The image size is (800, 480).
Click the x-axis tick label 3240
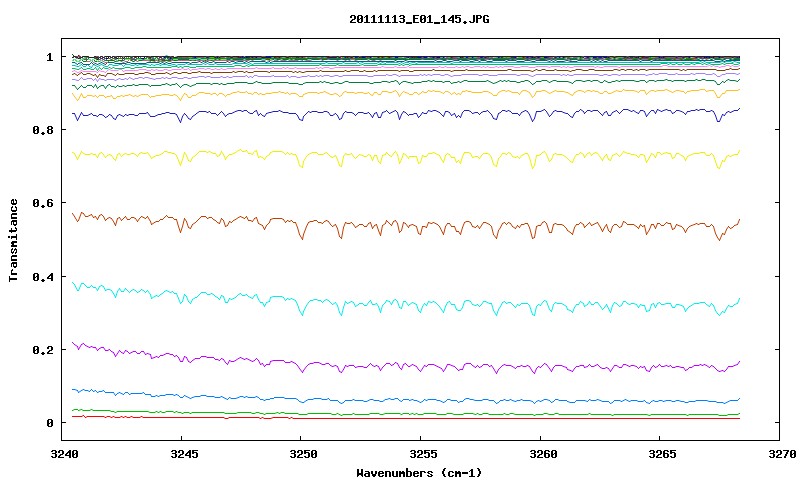(x=64, y=454)
